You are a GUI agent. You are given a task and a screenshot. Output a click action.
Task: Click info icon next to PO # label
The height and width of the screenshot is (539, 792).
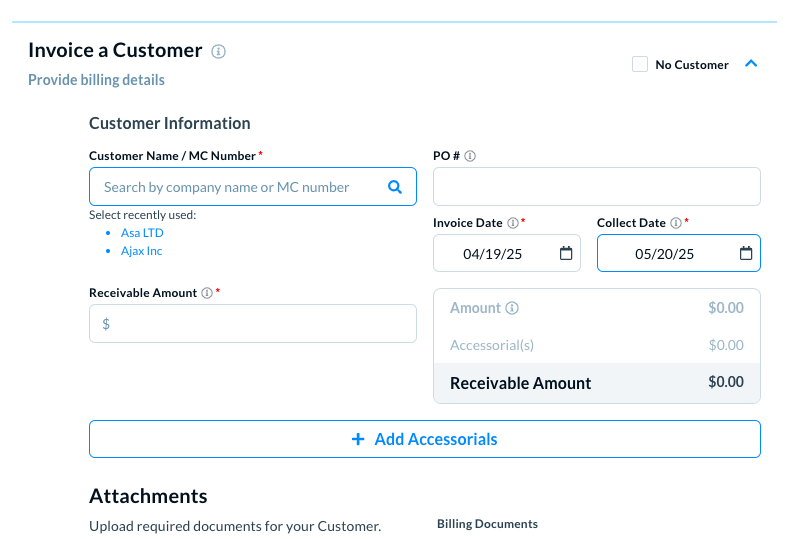(470, 156)
